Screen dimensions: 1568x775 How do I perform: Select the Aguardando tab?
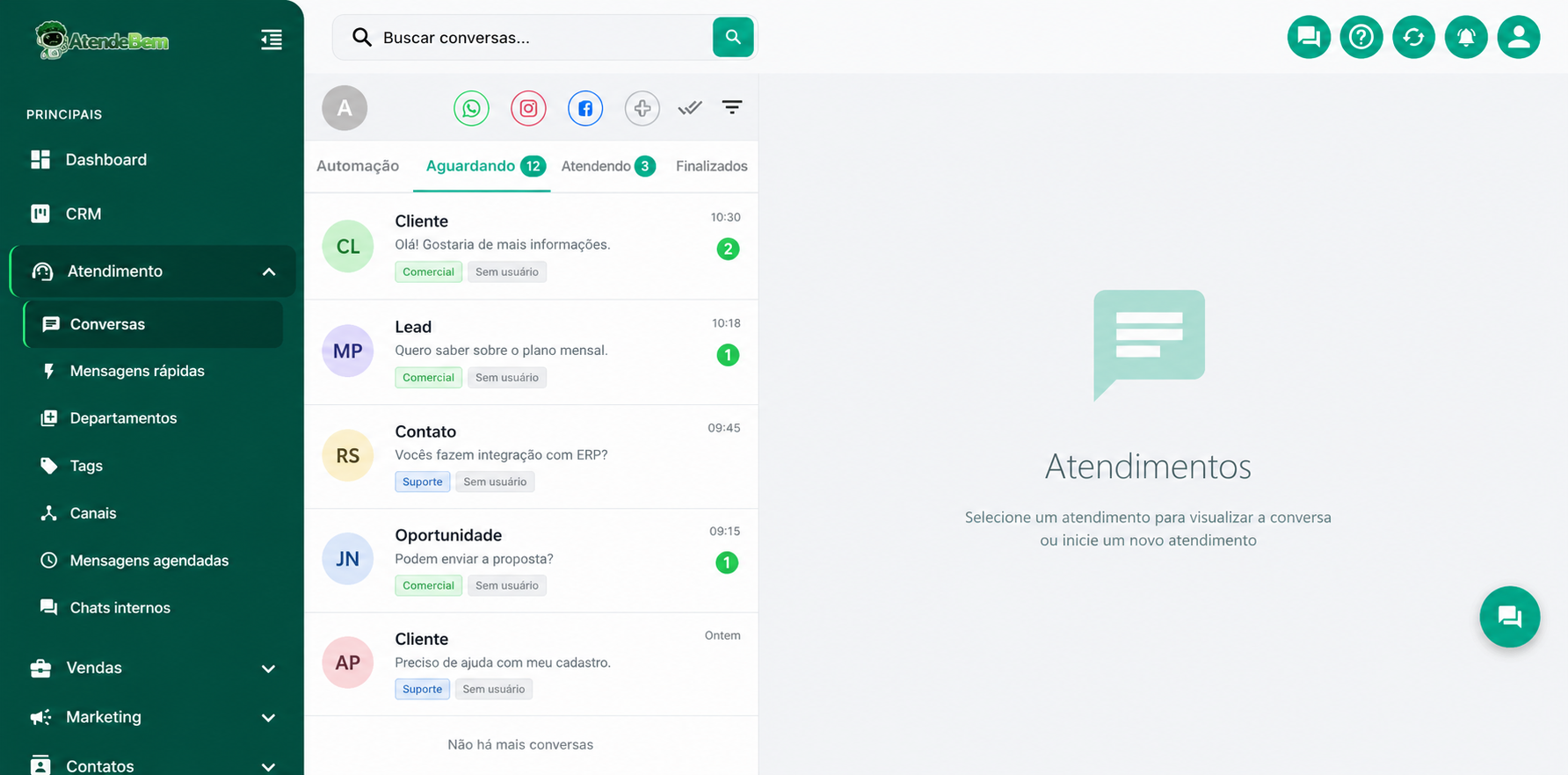point(482,166)
